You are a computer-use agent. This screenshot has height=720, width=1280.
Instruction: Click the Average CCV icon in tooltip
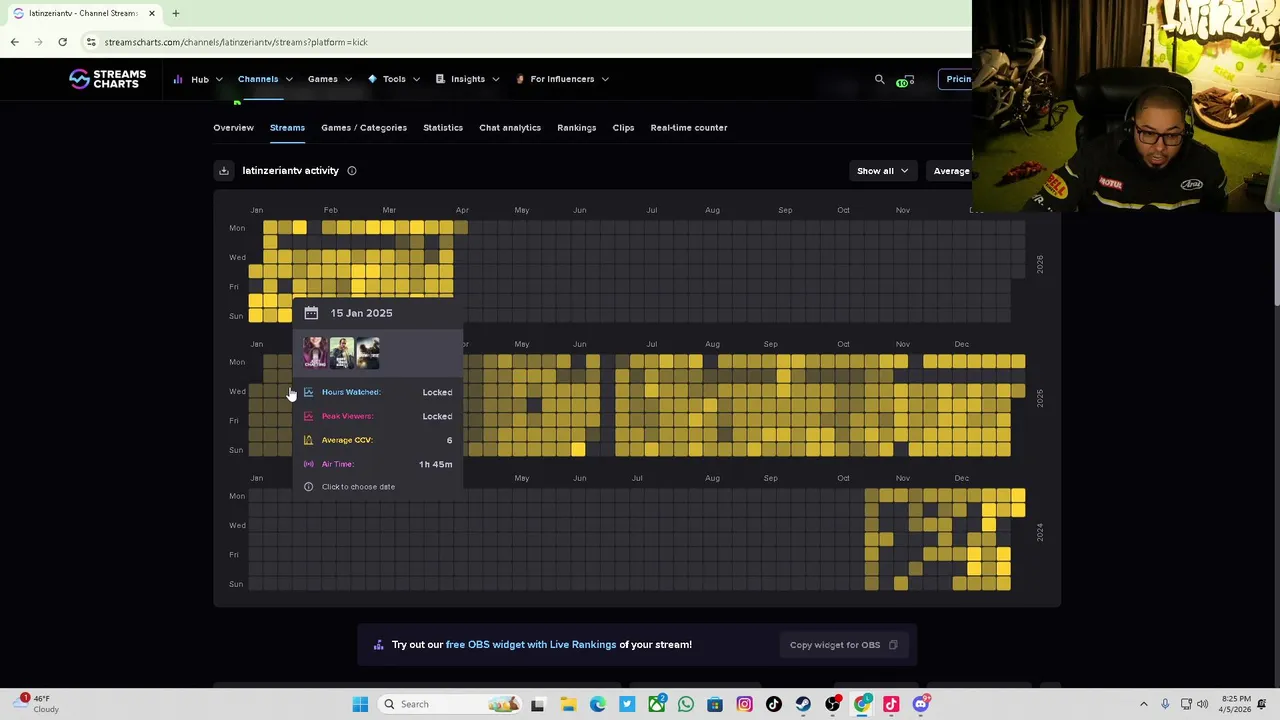[308, 440]
